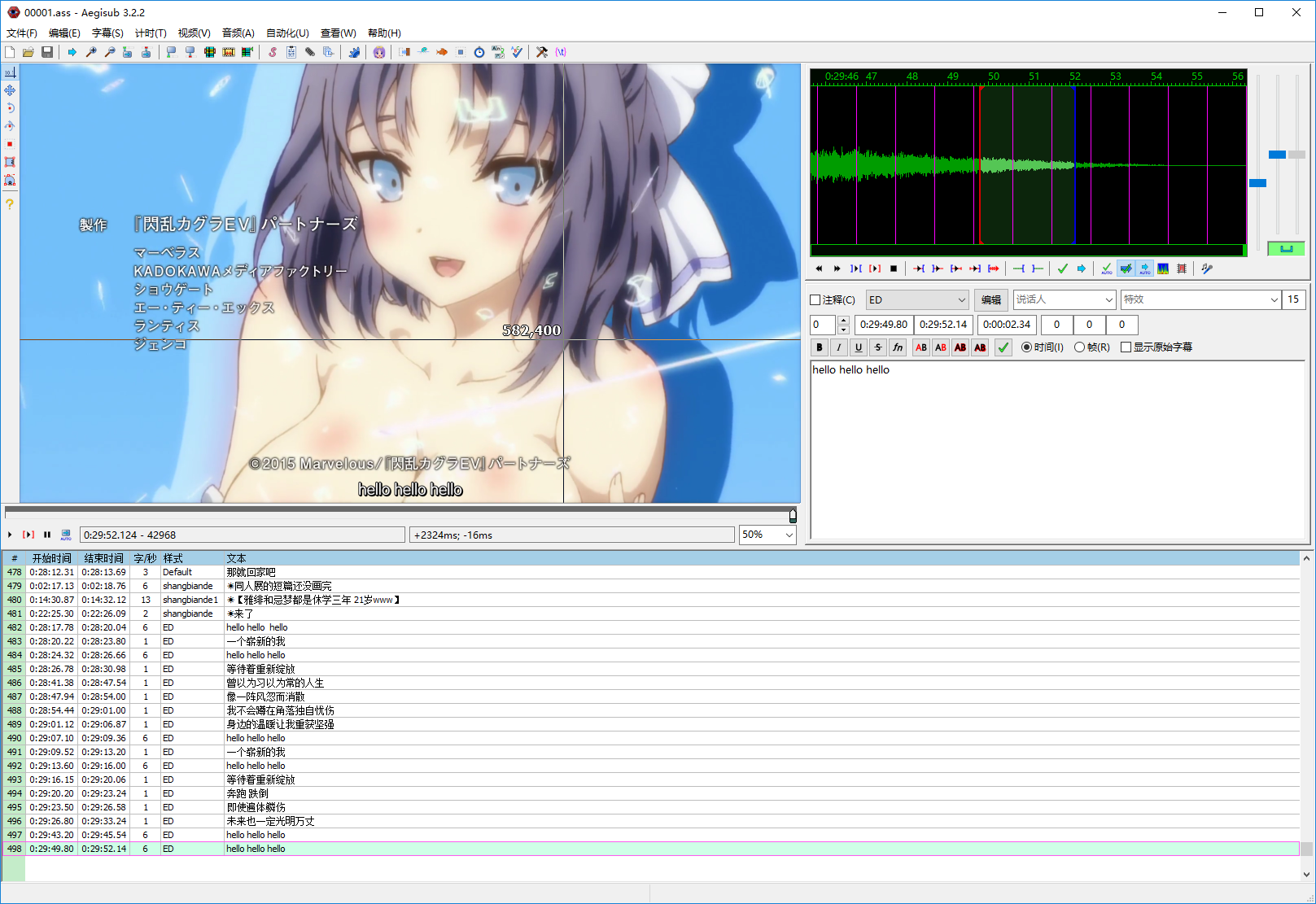The width and height of the screenshot is (1316, 904).
Task: Toggle auto go to next line on commit
Action: [1126, 269]
